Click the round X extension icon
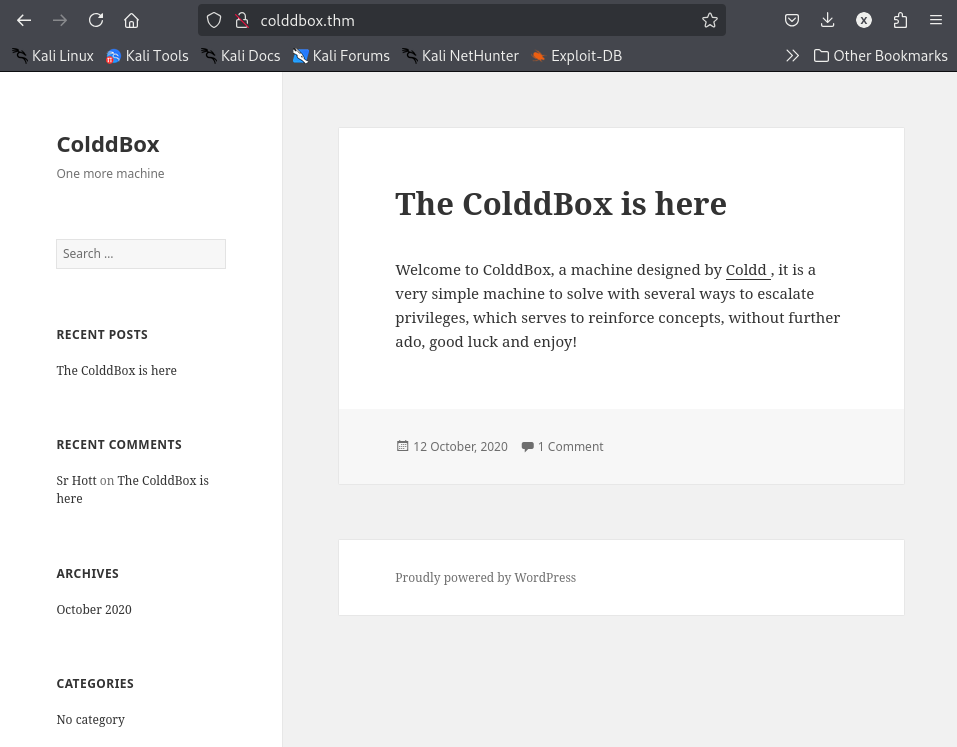957x747 pixels. pyautogui.click(x=864, y=20)
